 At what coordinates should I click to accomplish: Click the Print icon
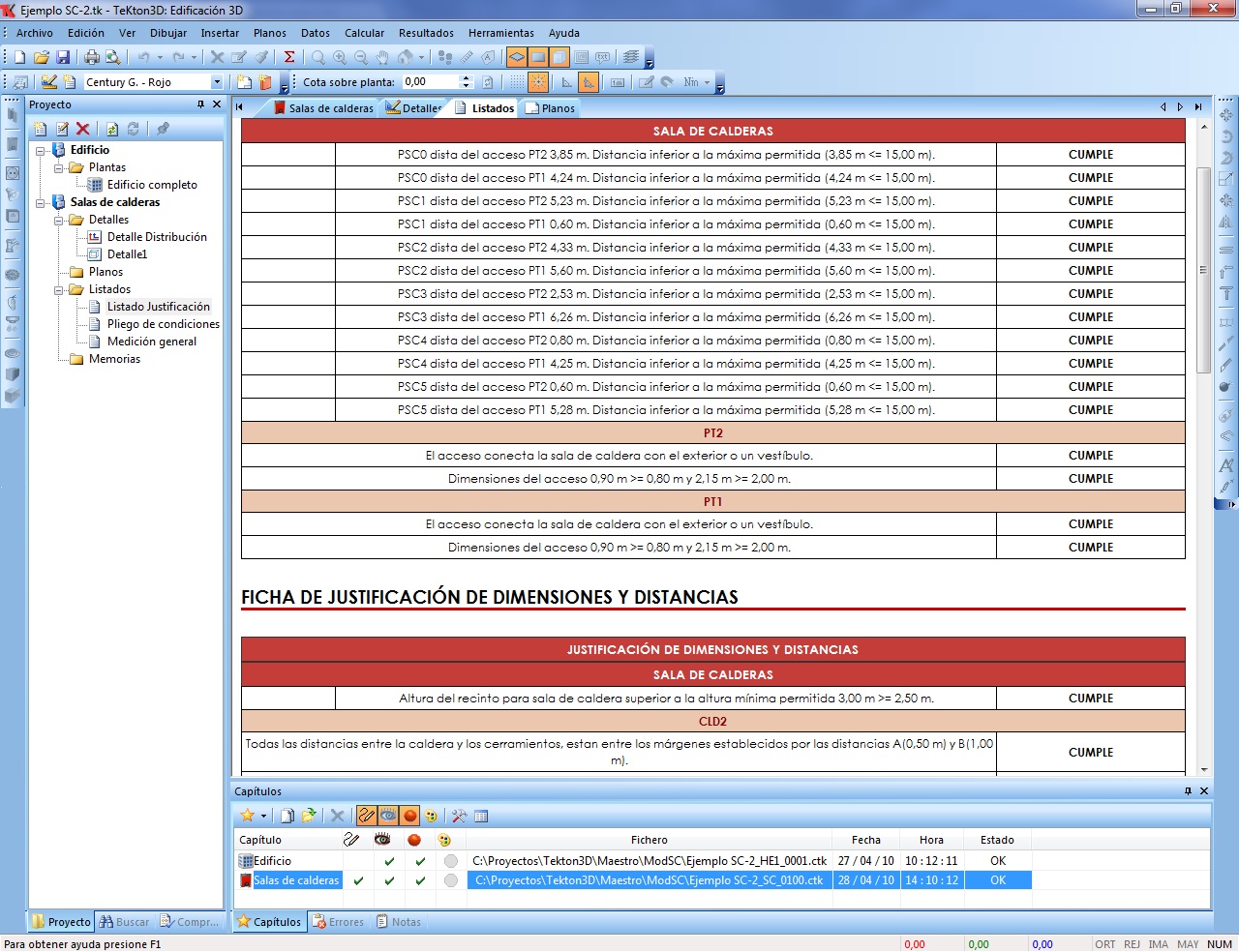(92, 57)
